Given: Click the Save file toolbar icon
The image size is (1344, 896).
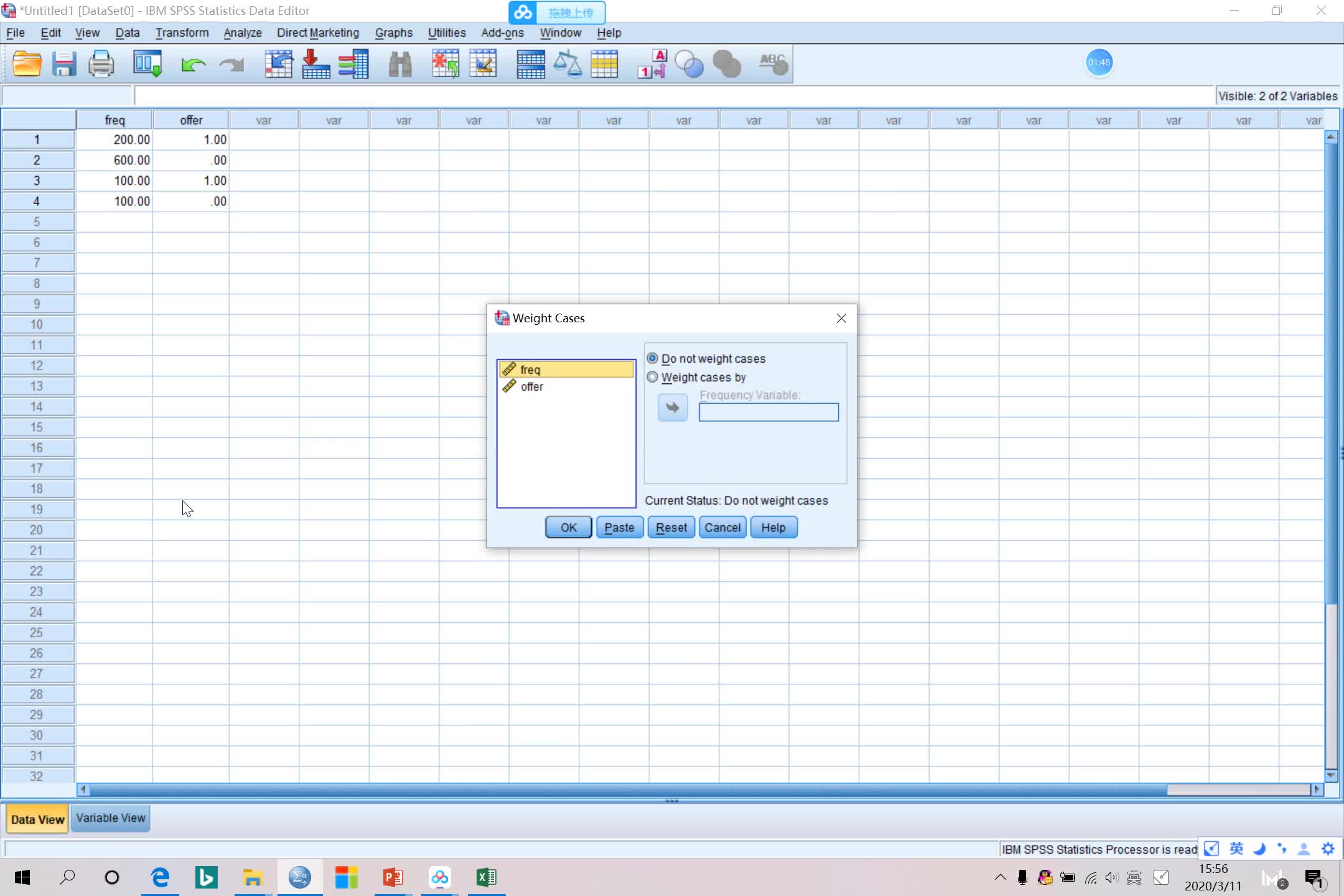Looking at the screenshot, I should pyautogui.click(x=63, y=64).
